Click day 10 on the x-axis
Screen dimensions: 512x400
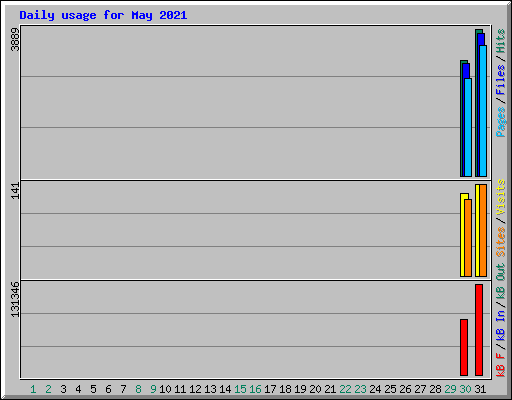tap(165, 389)
